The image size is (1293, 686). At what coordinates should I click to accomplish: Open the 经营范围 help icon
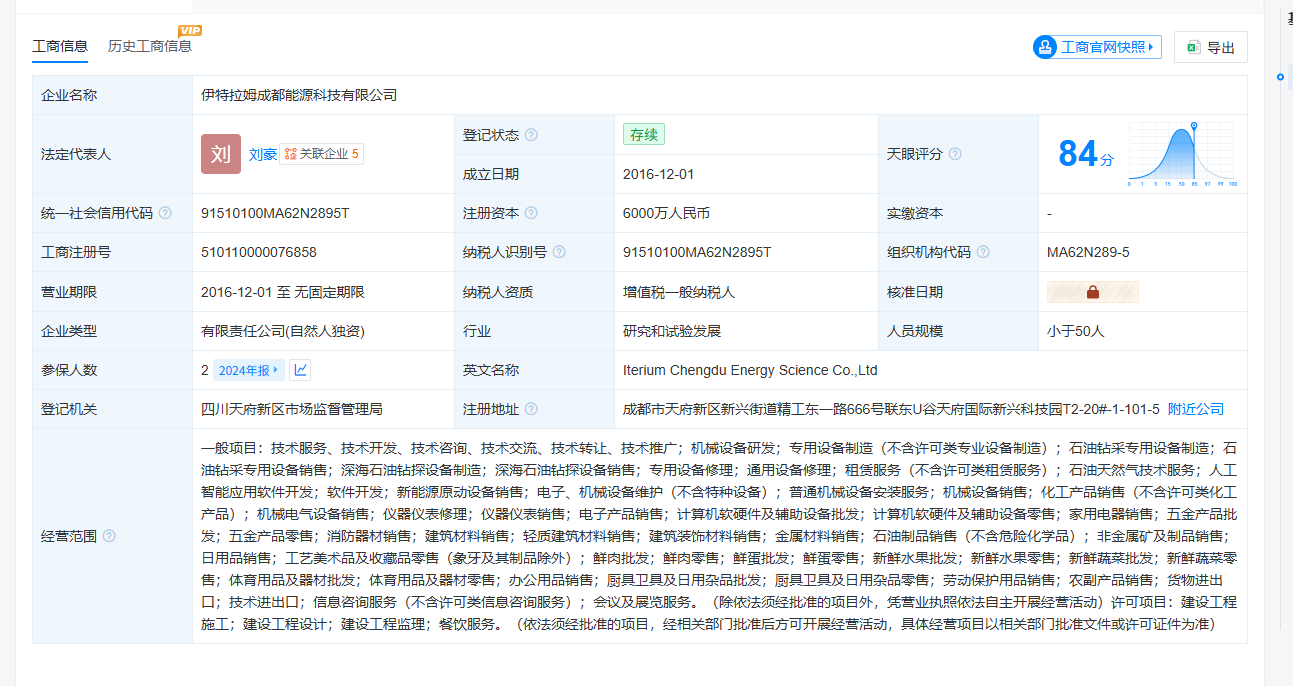click(109, 536)
